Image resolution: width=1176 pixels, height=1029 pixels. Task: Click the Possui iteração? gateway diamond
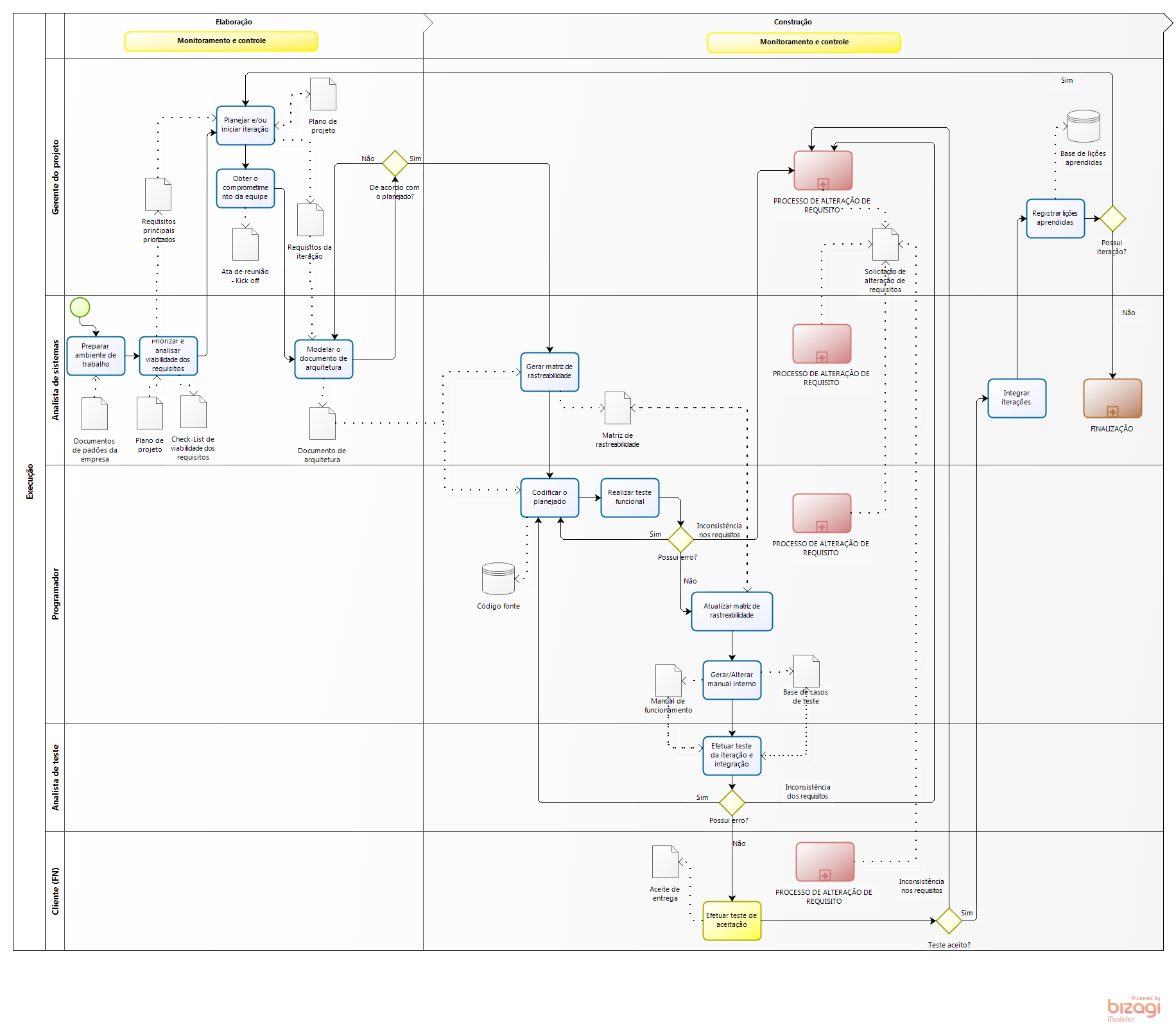click(1112, 219)
